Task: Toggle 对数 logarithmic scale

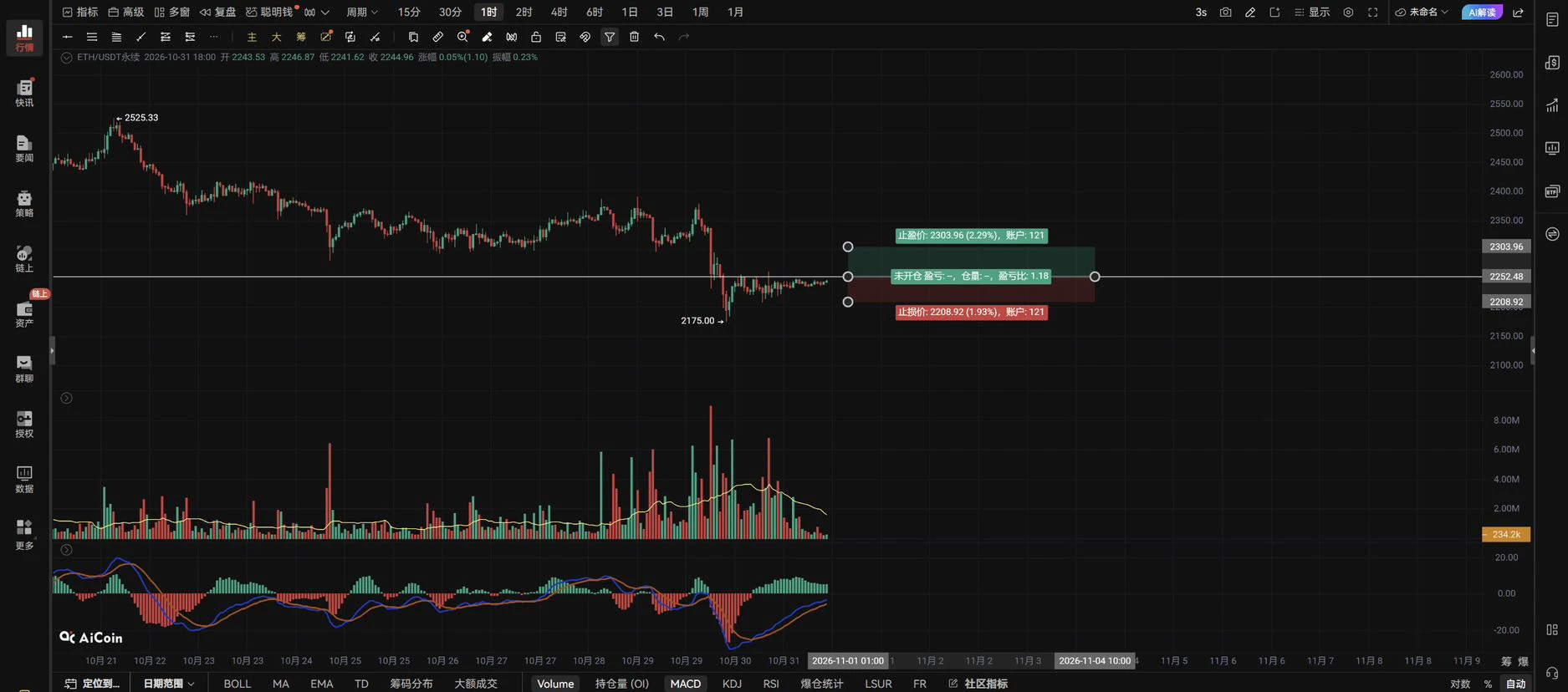Action: (1460, 684)
